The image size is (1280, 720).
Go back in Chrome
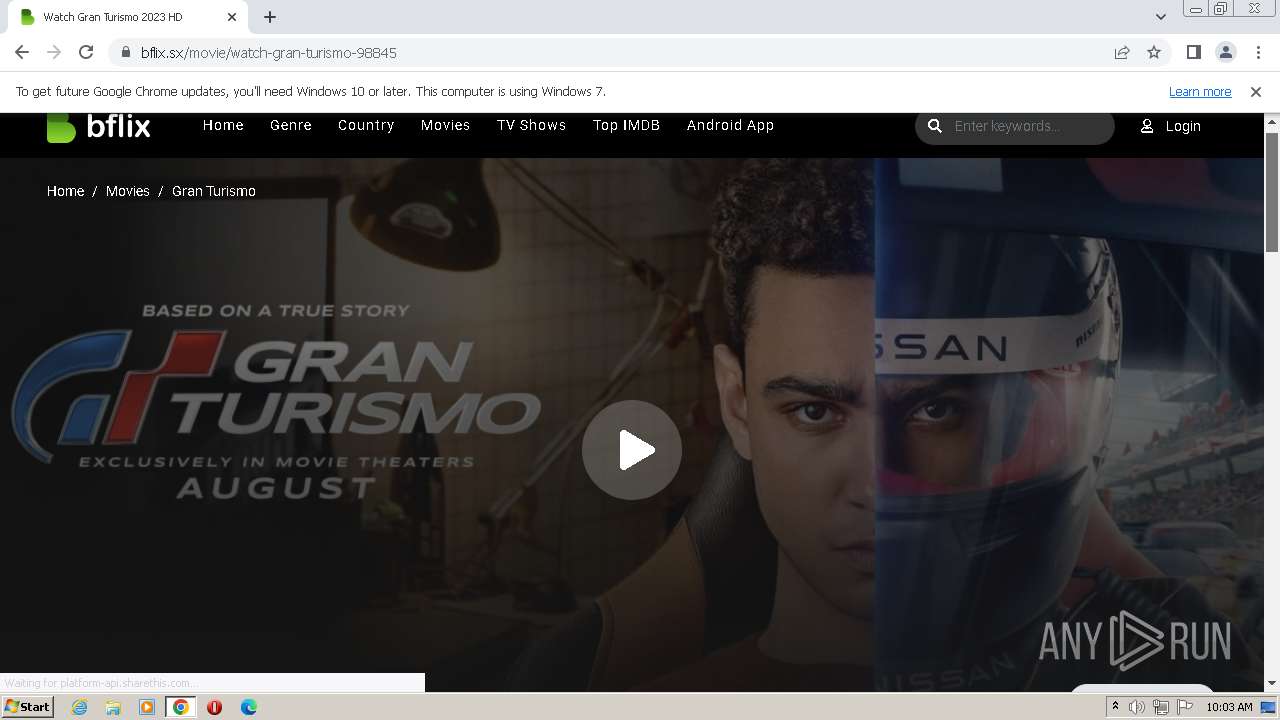pos(22,52)
